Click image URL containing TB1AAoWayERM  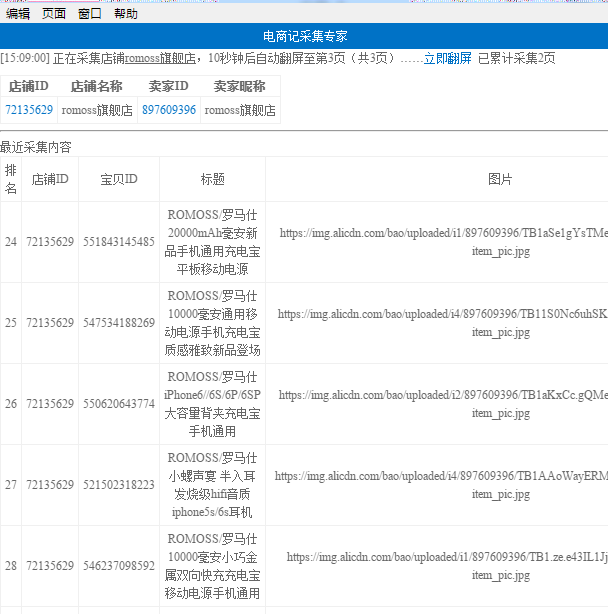pos(441,485)
